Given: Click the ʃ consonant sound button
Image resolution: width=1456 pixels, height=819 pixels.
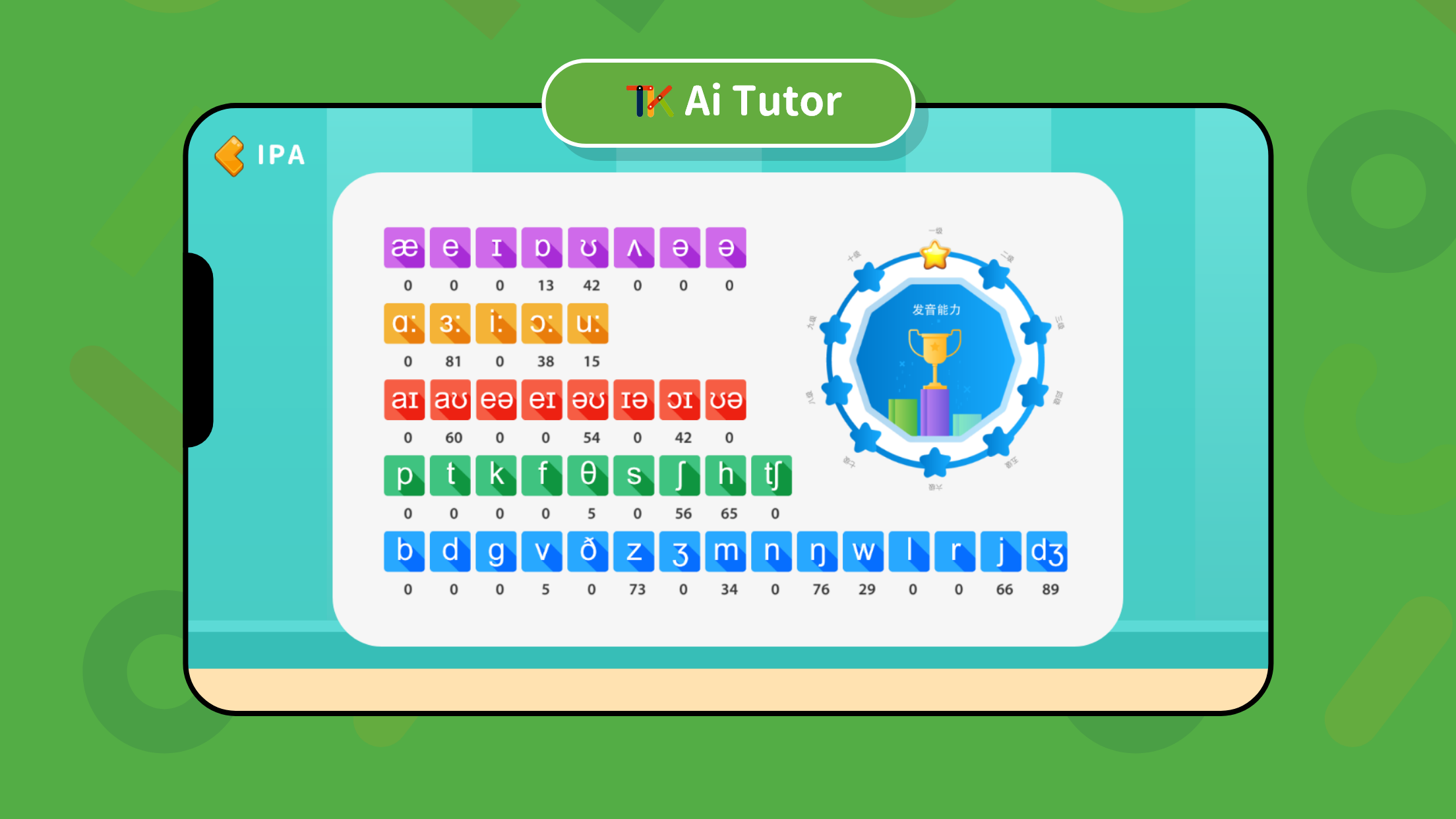Looking at the screenshot, I should point(680,475).
